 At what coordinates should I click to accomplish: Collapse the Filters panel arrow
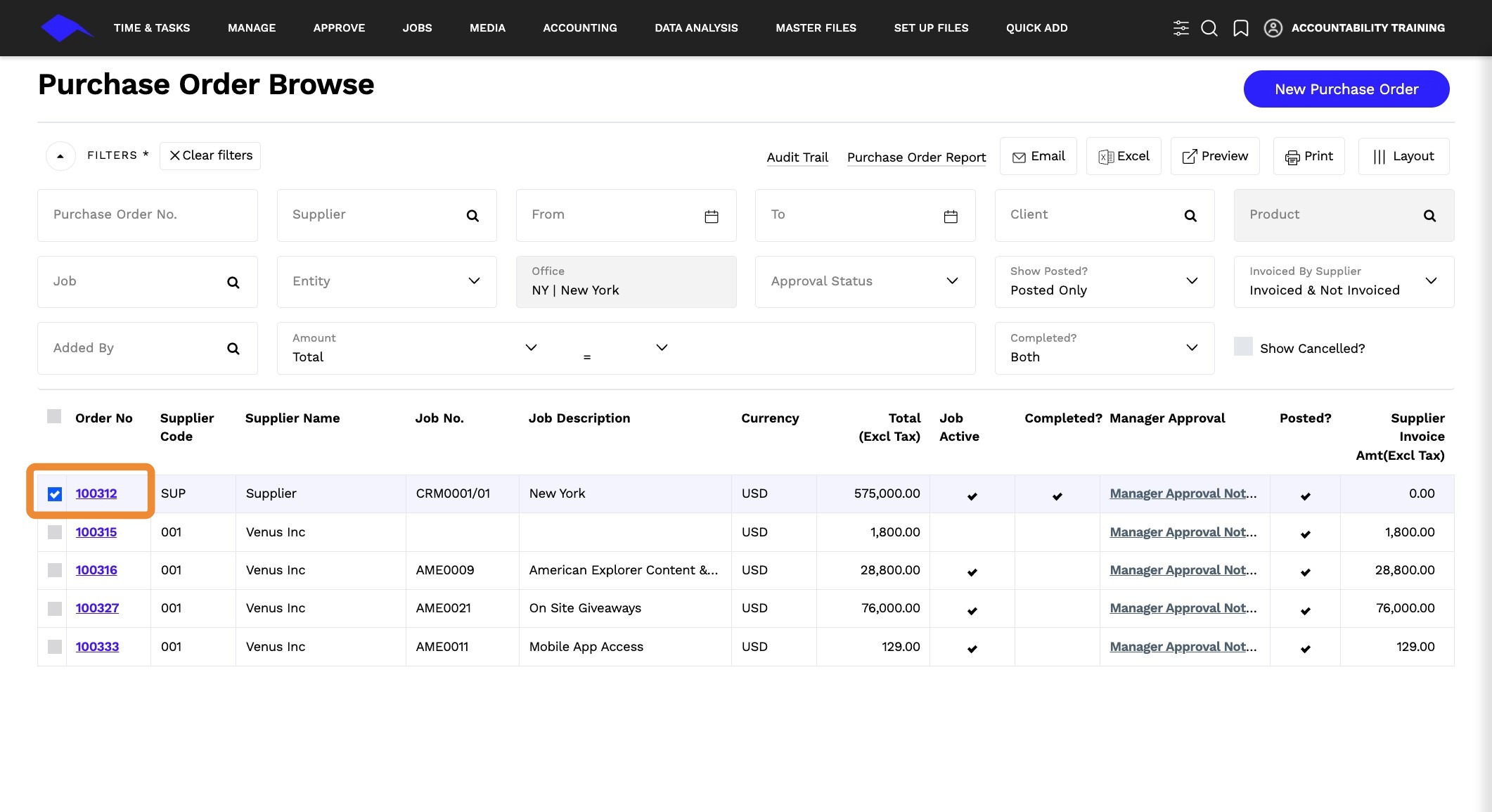(x=60, y=156)
